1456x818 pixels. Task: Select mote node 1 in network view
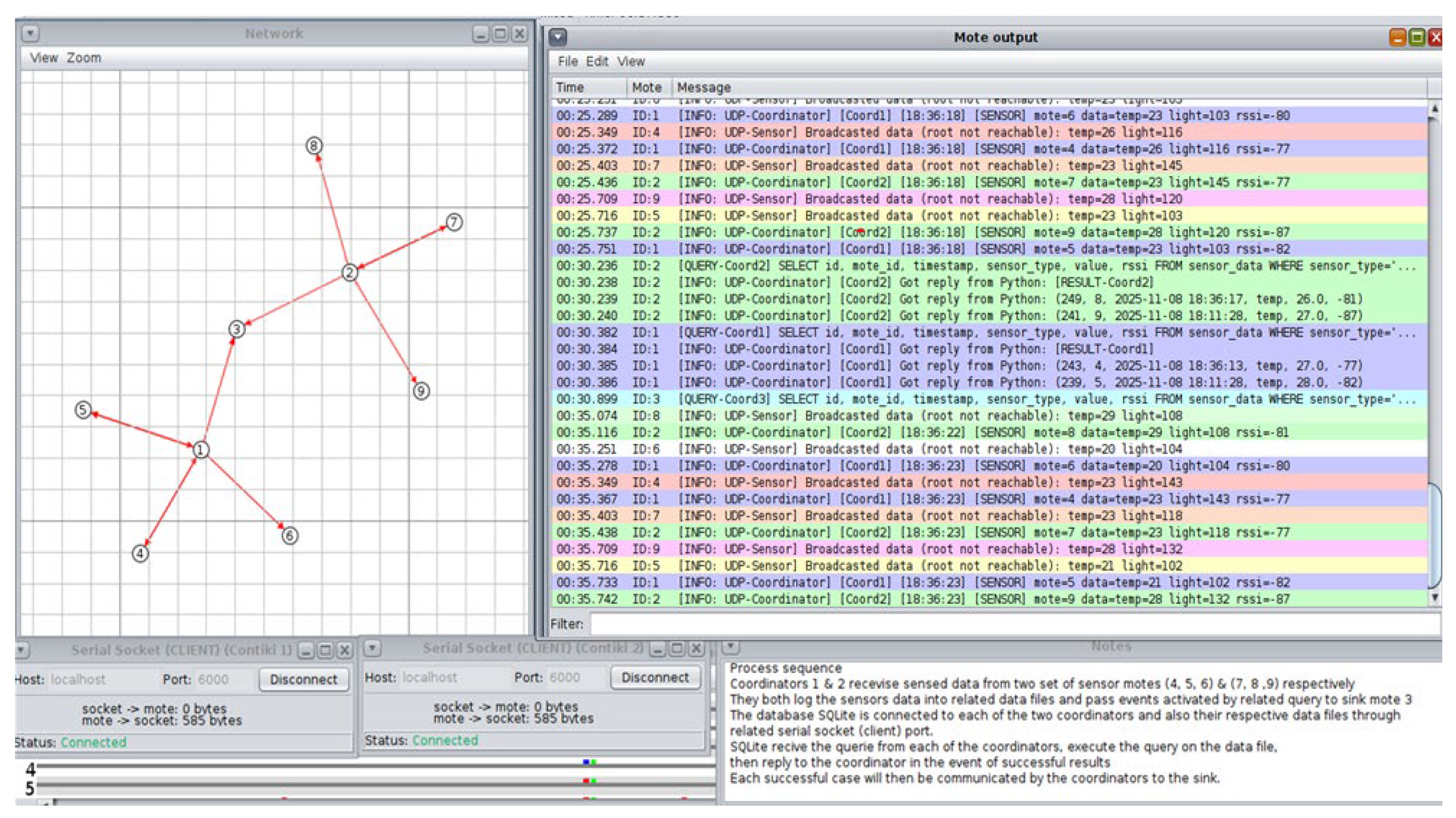point(201,450)
